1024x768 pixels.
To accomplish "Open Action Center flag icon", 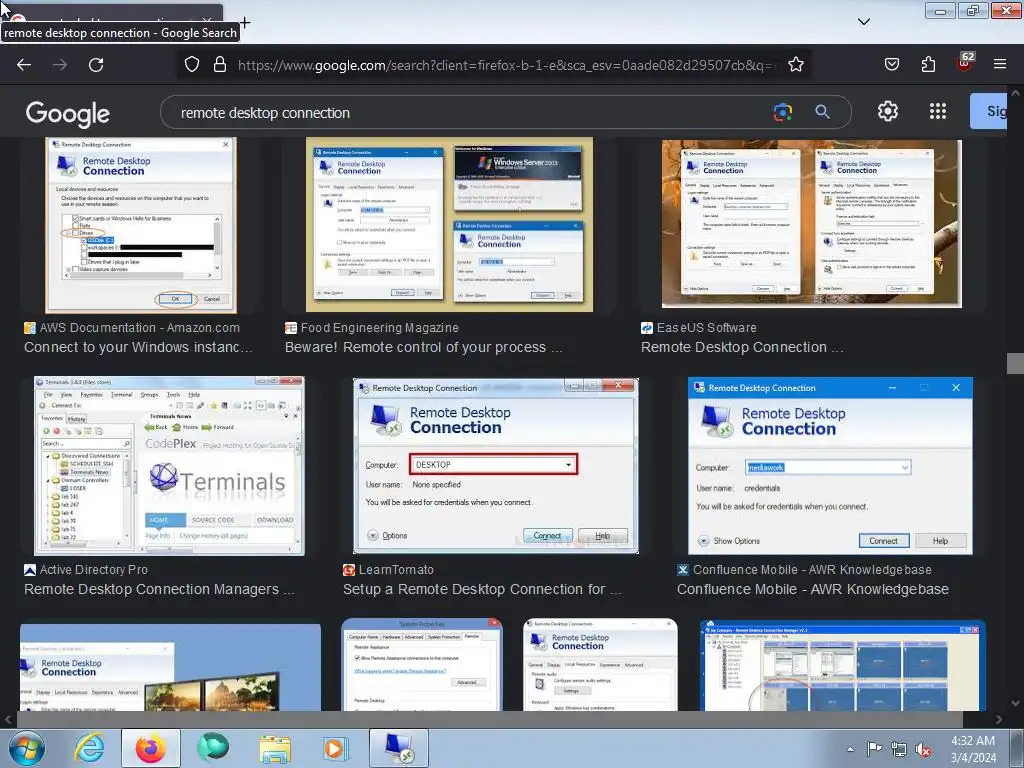I will pyautogui.click(x=874, y=749).
